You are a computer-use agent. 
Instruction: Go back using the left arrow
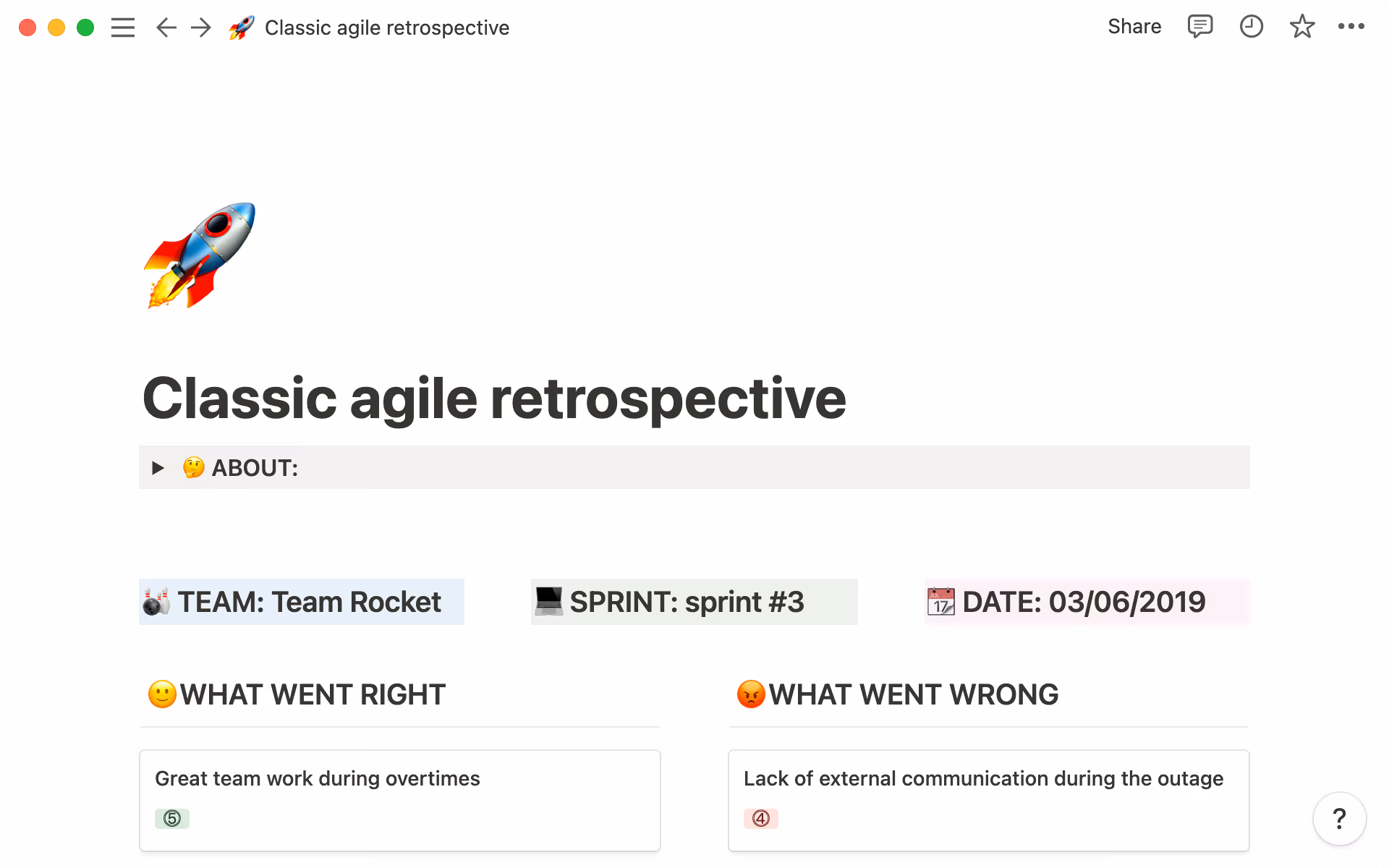166,27
